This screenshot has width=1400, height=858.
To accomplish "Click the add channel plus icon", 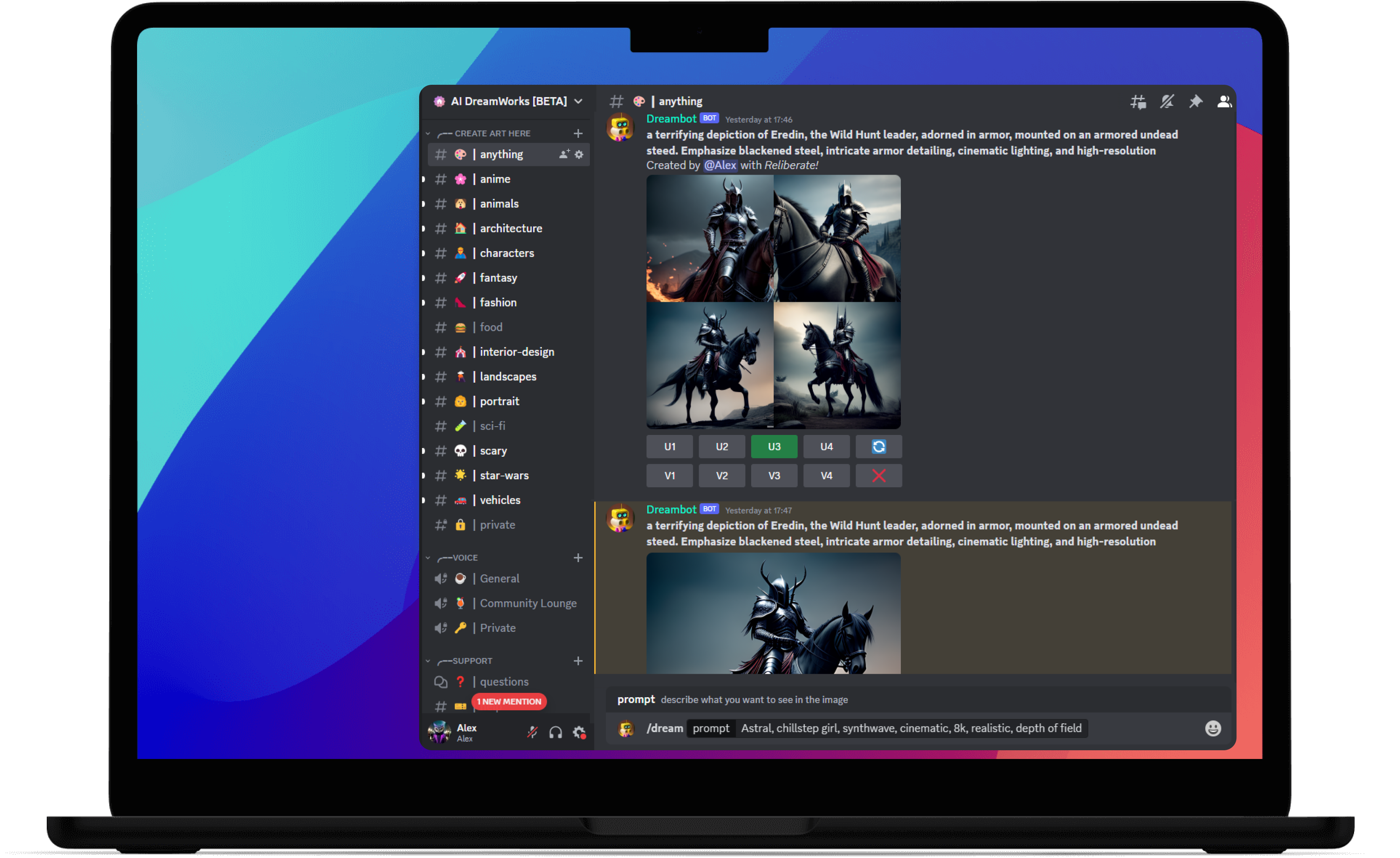I will point(580,132).
